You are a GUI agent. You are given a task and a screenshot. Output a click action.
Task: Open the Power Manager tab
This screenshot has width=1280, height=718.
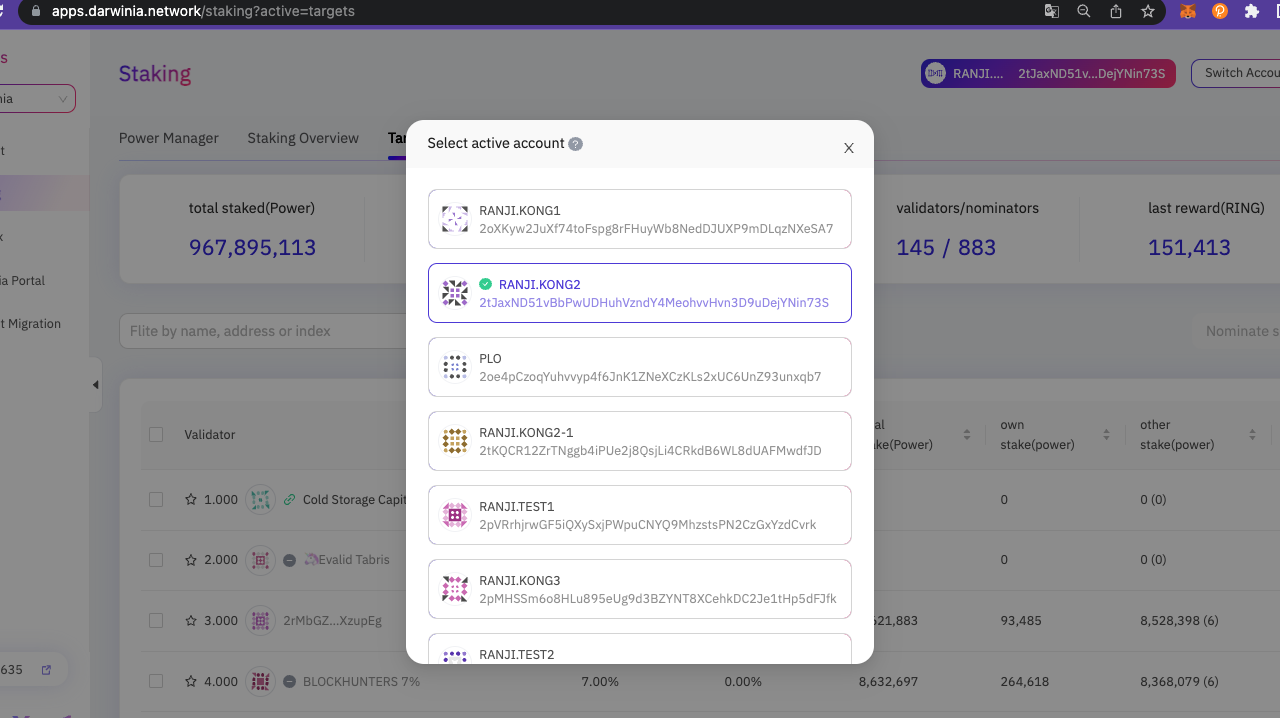coord(168,138)
